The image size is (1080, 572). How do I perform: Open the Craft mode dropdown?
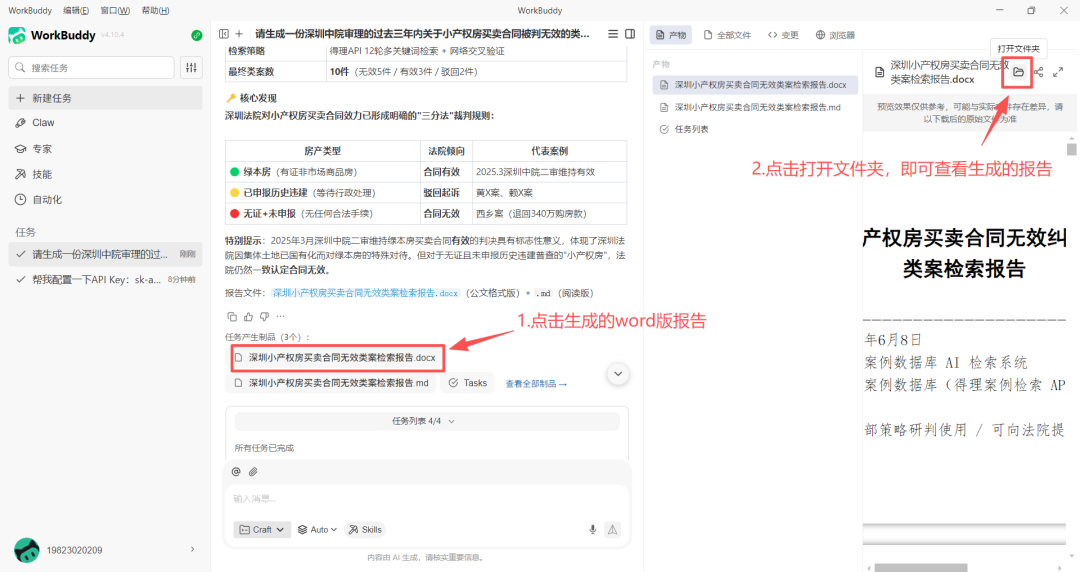[x=262, y=529]
